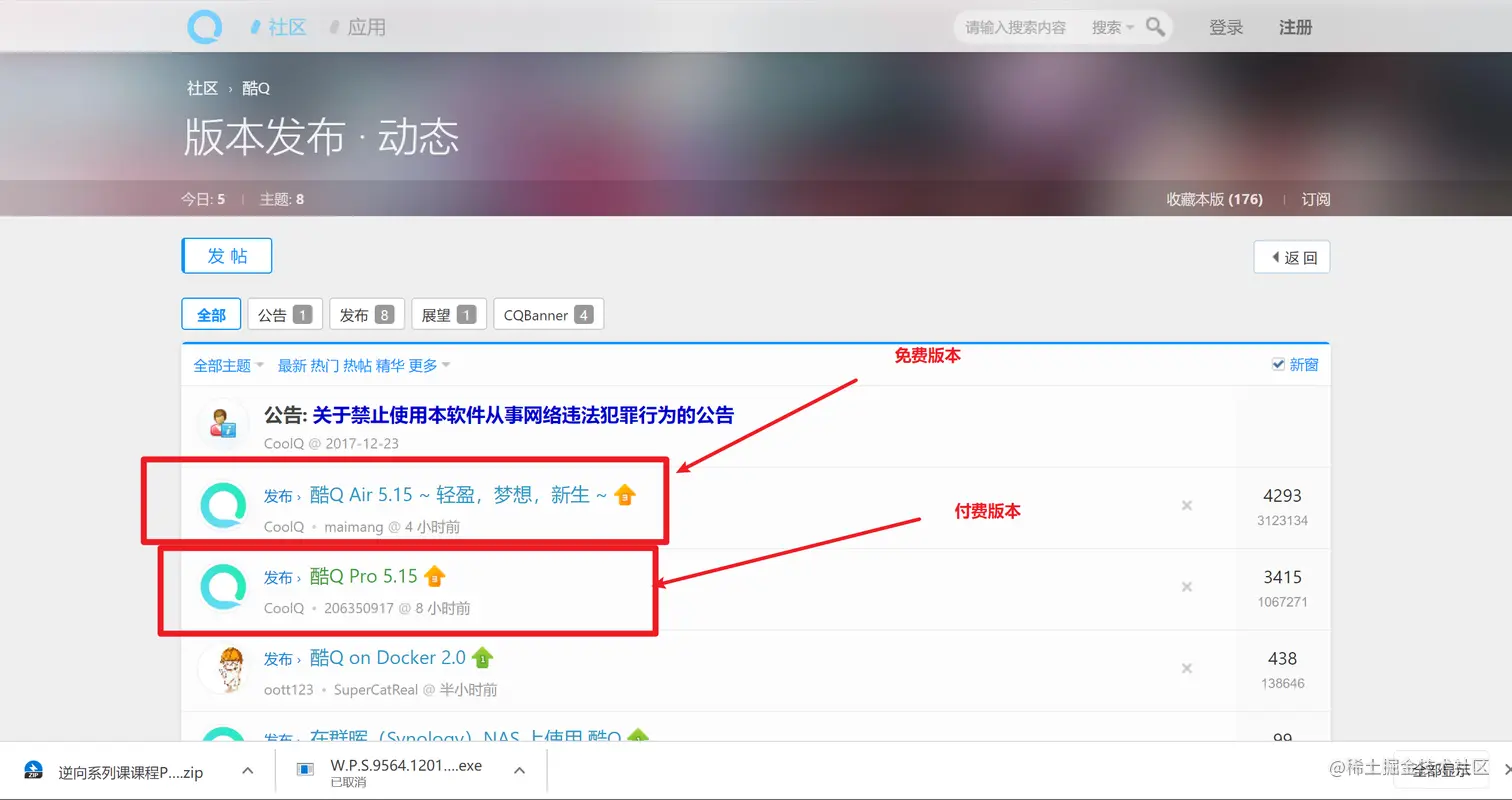Click the X icon on 酷Q Pro row

pos(1187,587)
